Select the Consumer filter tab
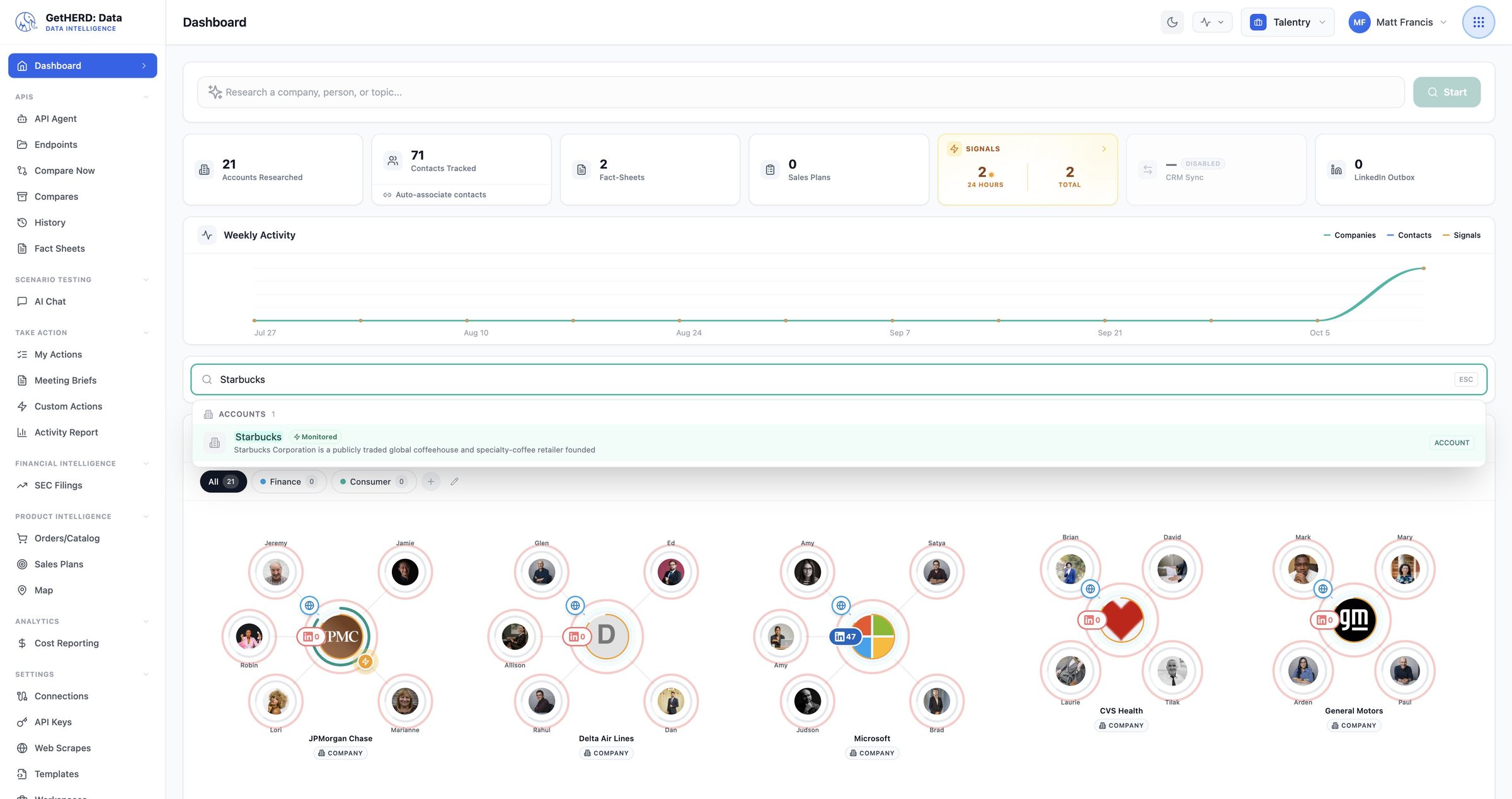The width and height of the screenshot is (1512, 799). tap(374, 481)
